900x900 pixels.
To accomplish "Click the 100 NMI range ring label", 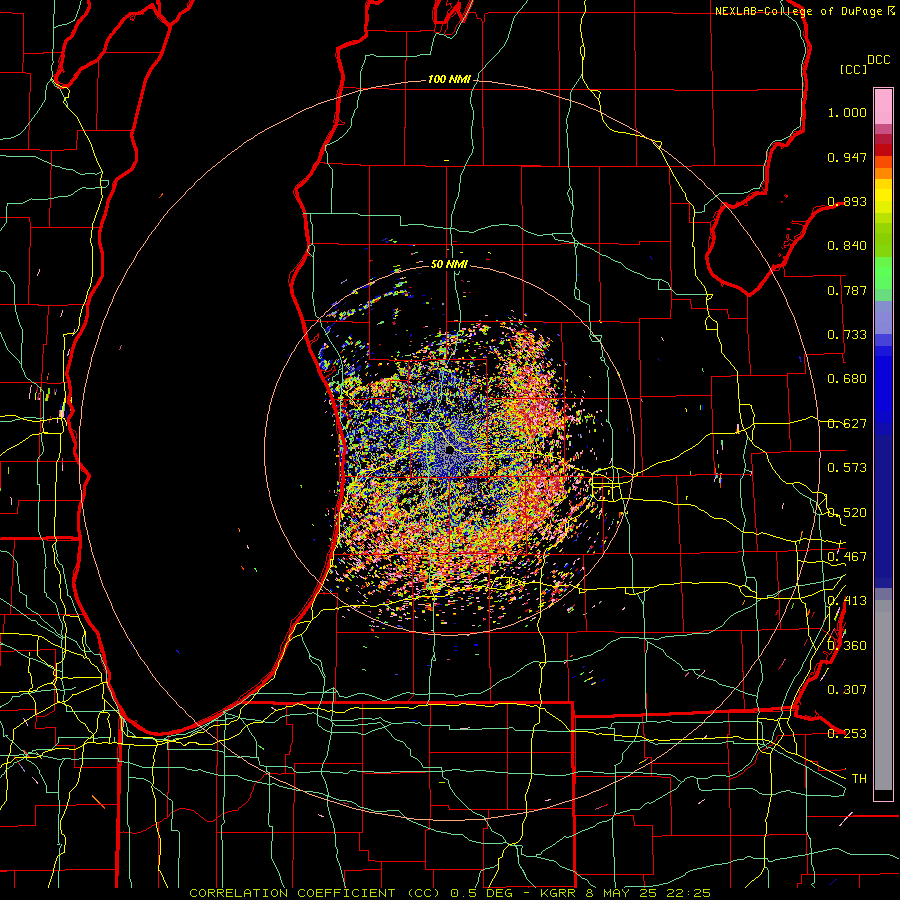I will pos(449,79).
